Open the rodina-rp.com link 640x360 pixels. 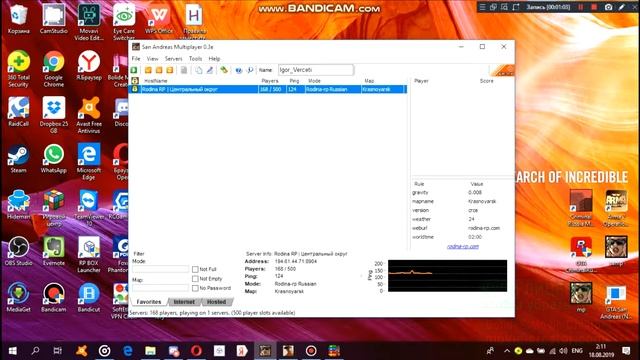[463, 247]
